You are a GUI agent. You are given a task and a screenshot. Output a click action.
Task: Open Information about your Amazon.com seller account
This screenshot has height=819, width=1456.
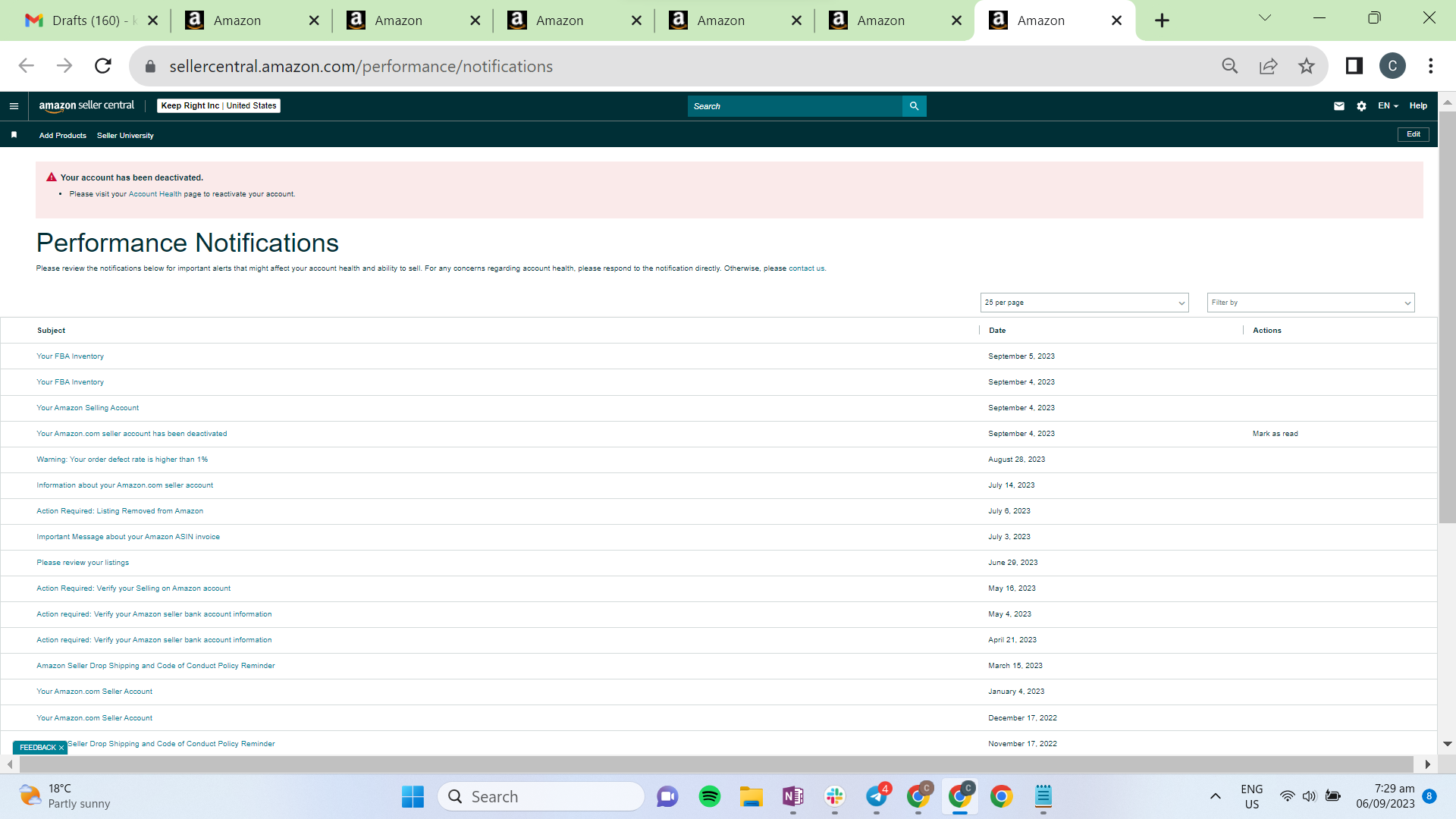pos(124,485)
